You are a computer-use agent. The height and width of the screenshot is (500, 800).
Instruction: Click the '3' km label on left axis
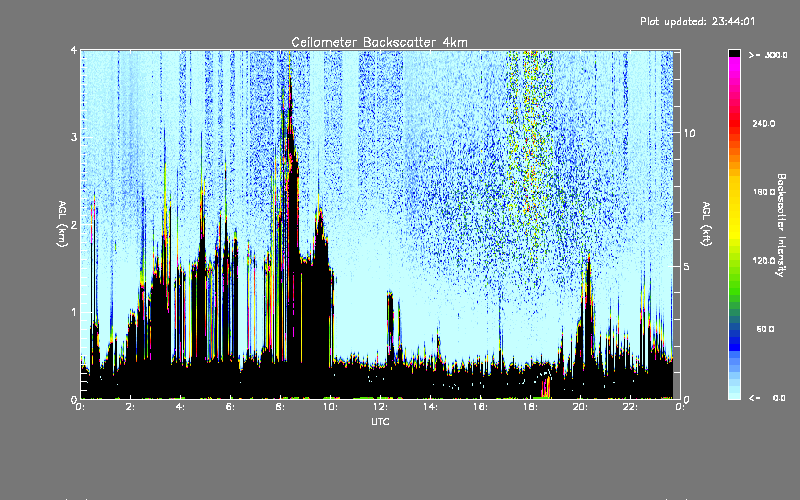point(74,137)
